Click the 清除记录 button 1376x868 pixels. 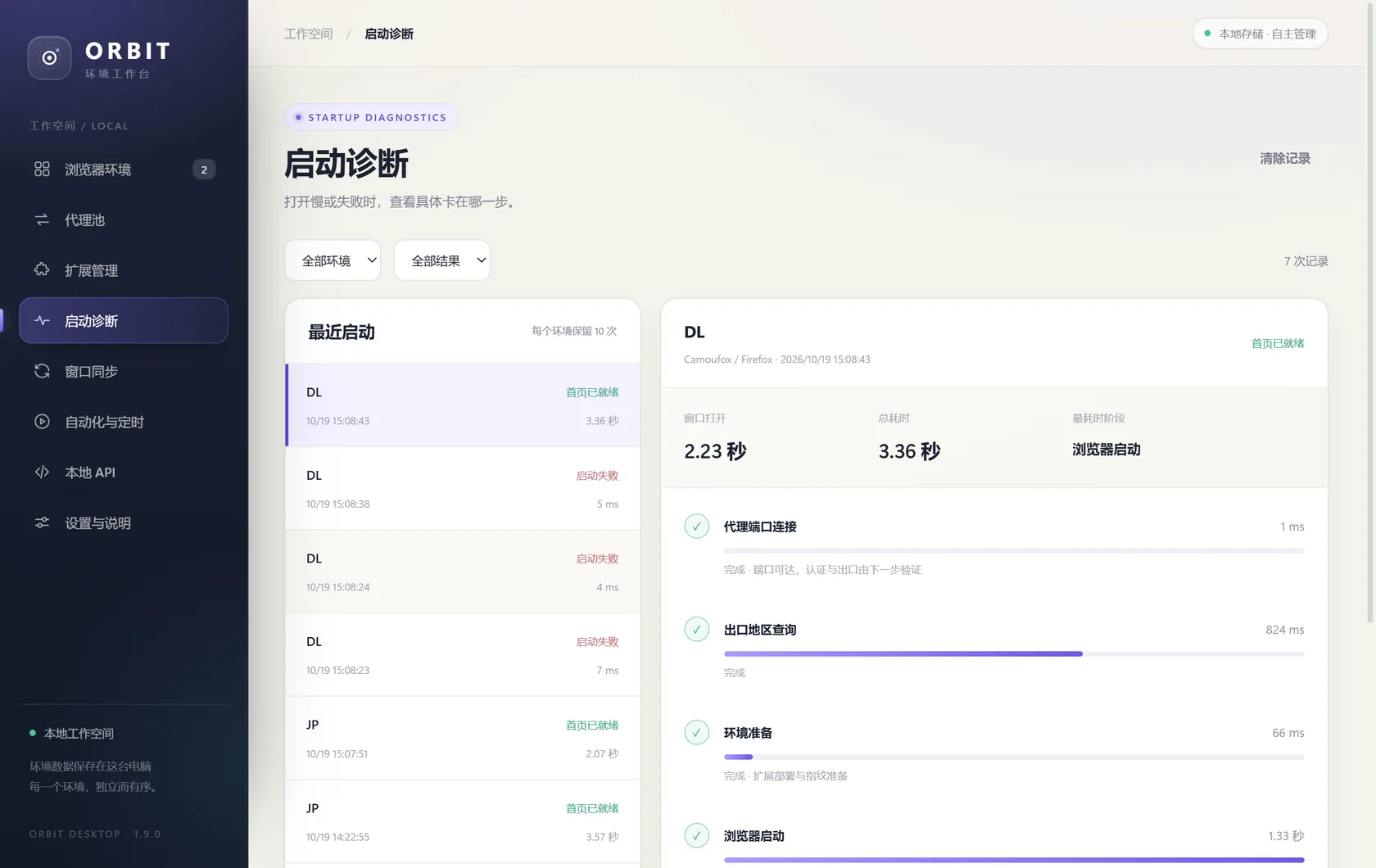1285,159
